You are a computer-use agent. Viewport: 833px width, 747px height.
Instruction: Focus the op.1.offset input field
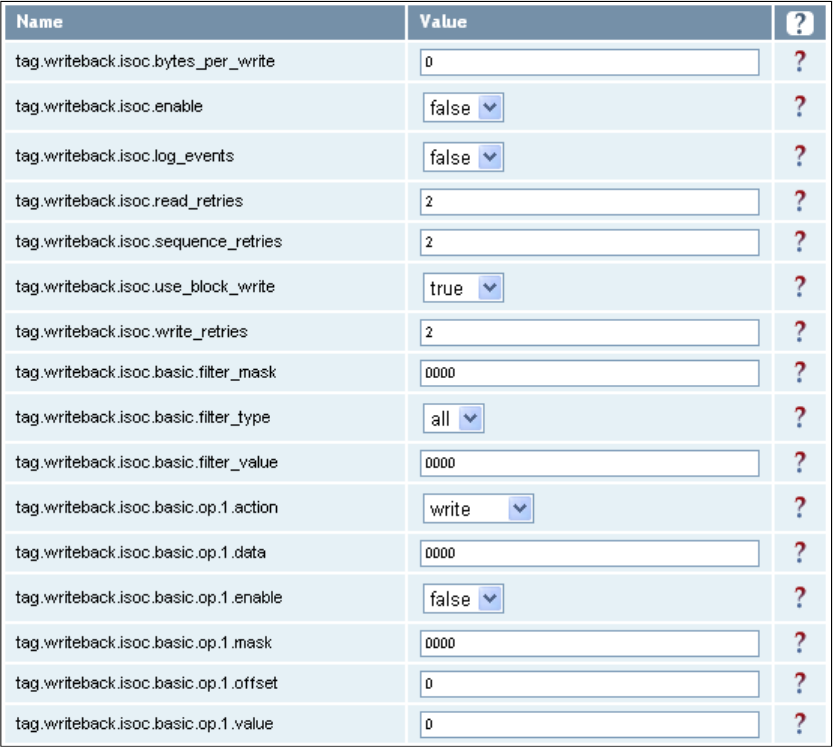click(x=589, y=684)
